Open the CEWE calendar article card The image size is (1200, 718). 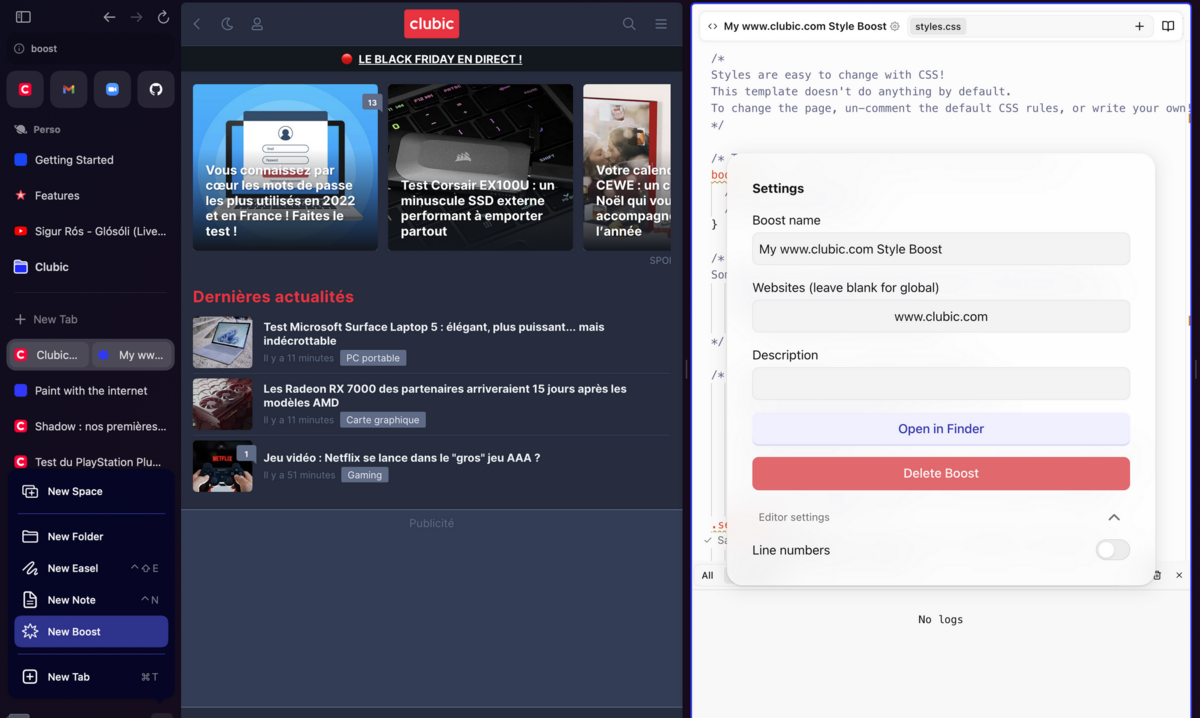627,167
